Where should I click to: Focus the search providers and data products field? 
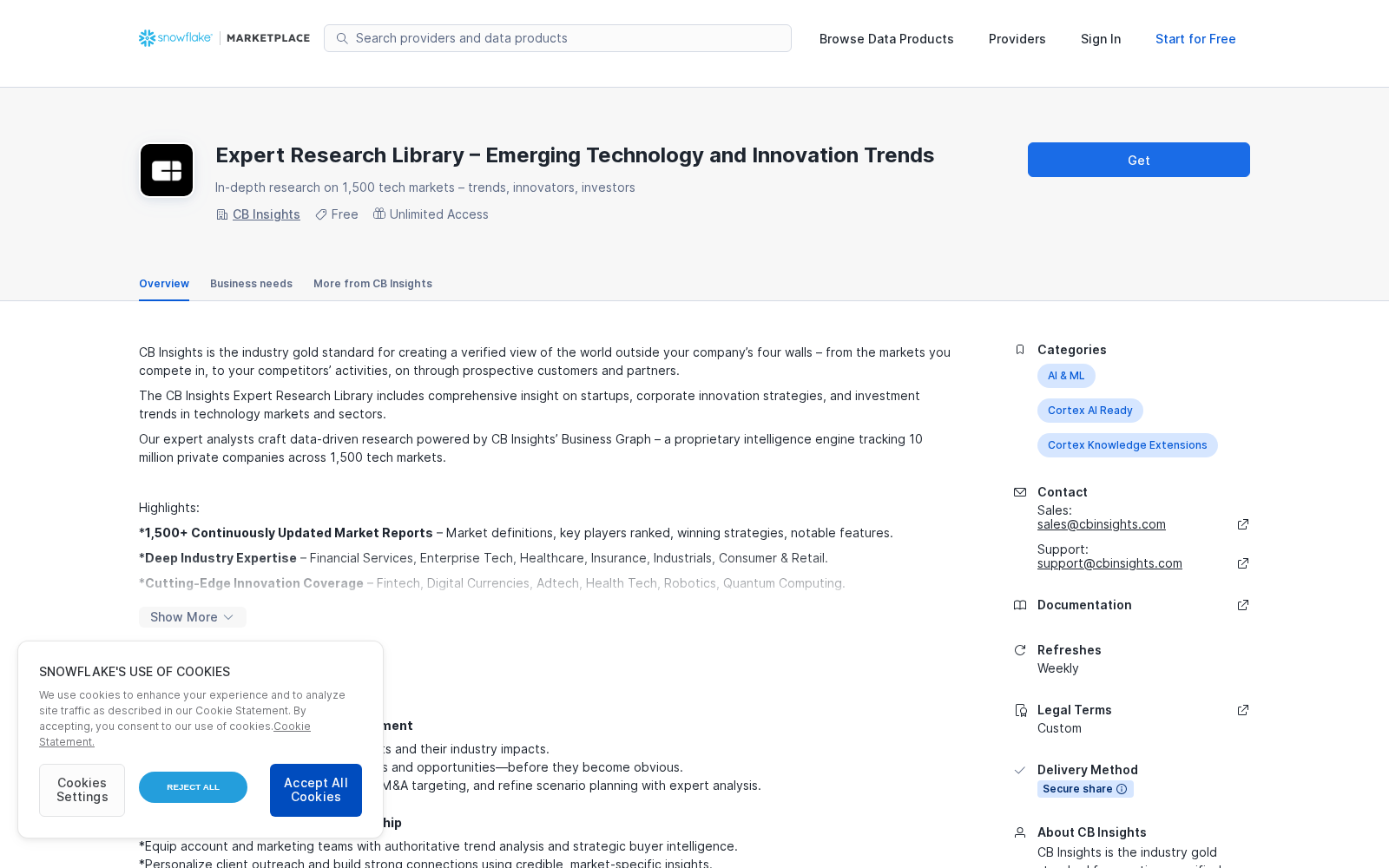click(557, 38)
